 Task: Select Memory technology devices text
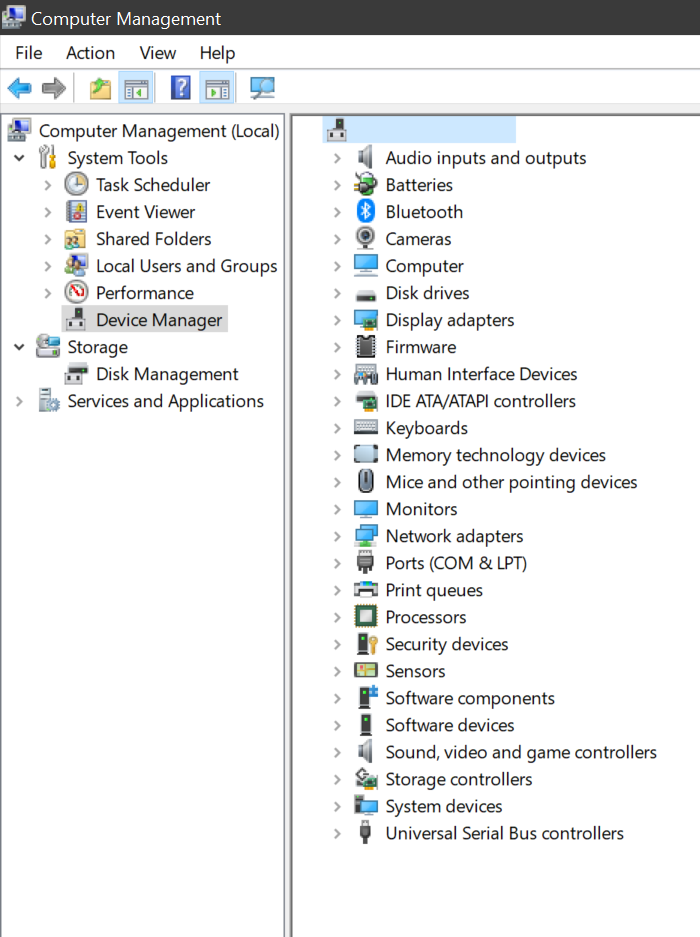496,455
